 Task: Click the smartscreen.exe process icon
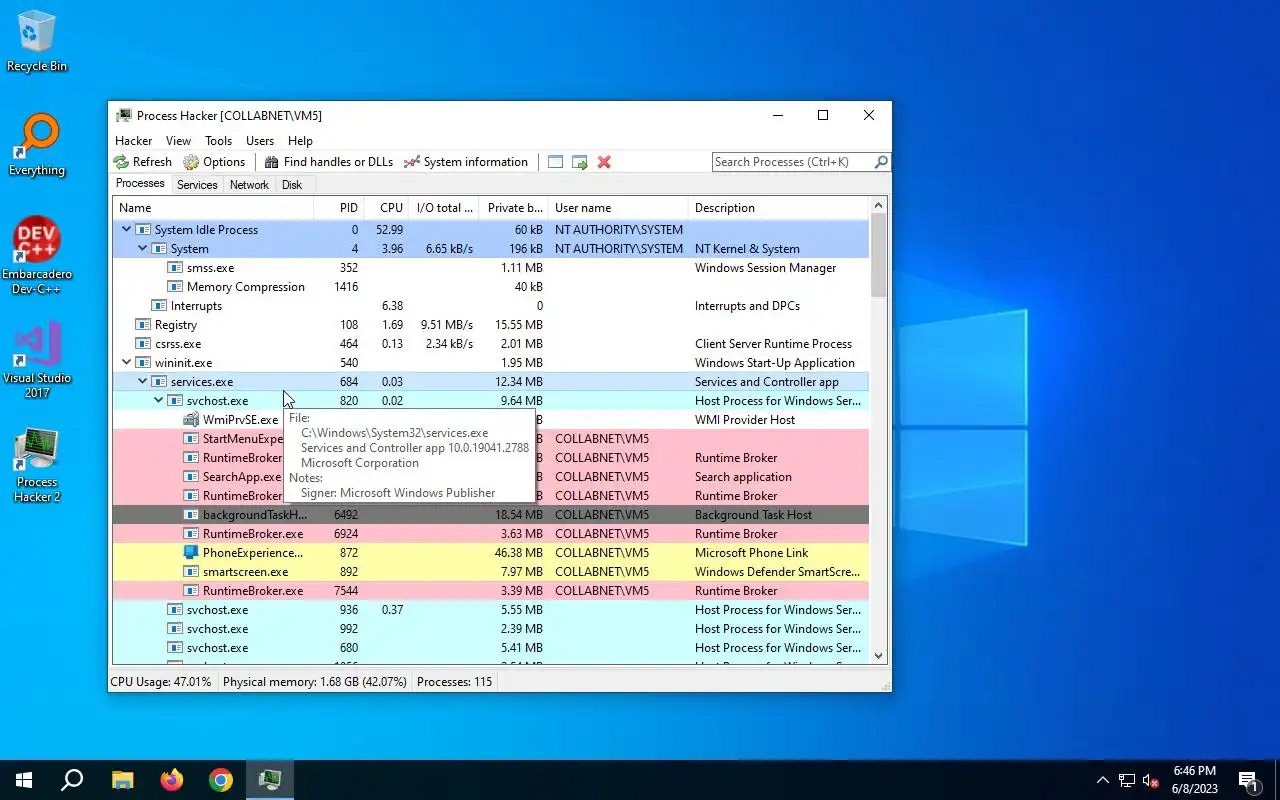tap(191, 572)
